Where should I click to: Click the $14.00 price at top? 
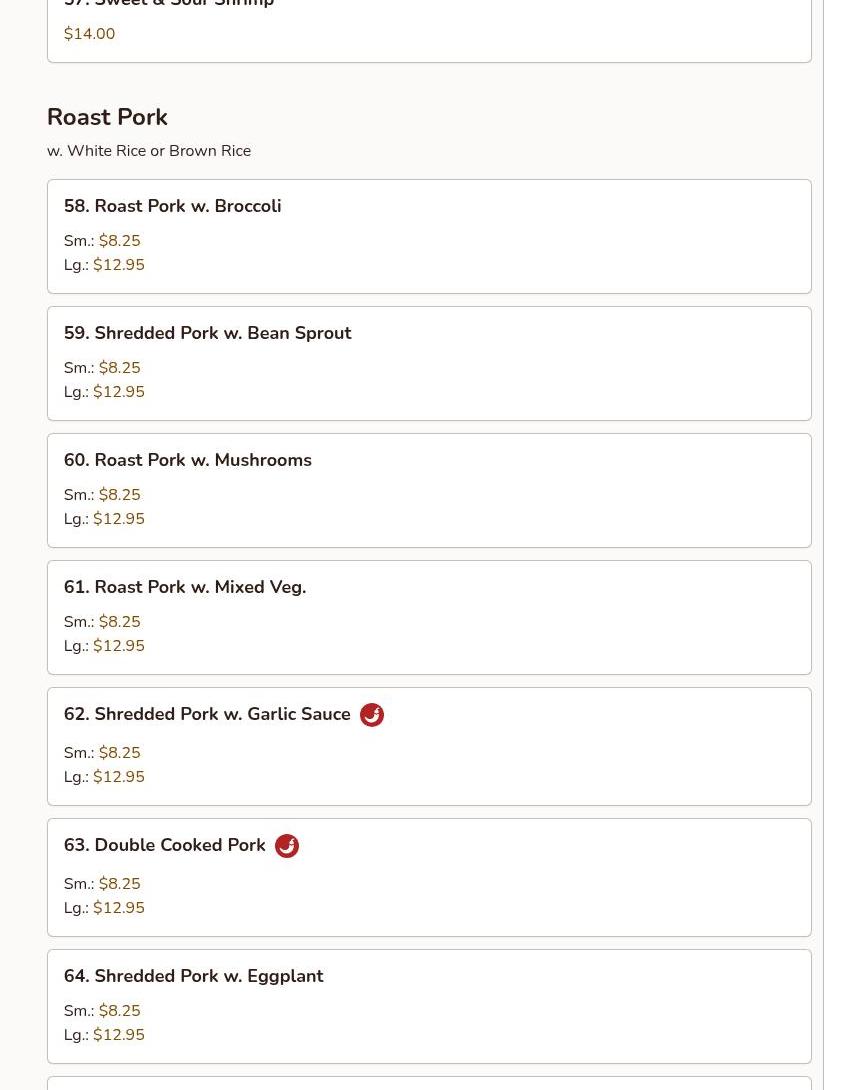(x=89, y=34)
